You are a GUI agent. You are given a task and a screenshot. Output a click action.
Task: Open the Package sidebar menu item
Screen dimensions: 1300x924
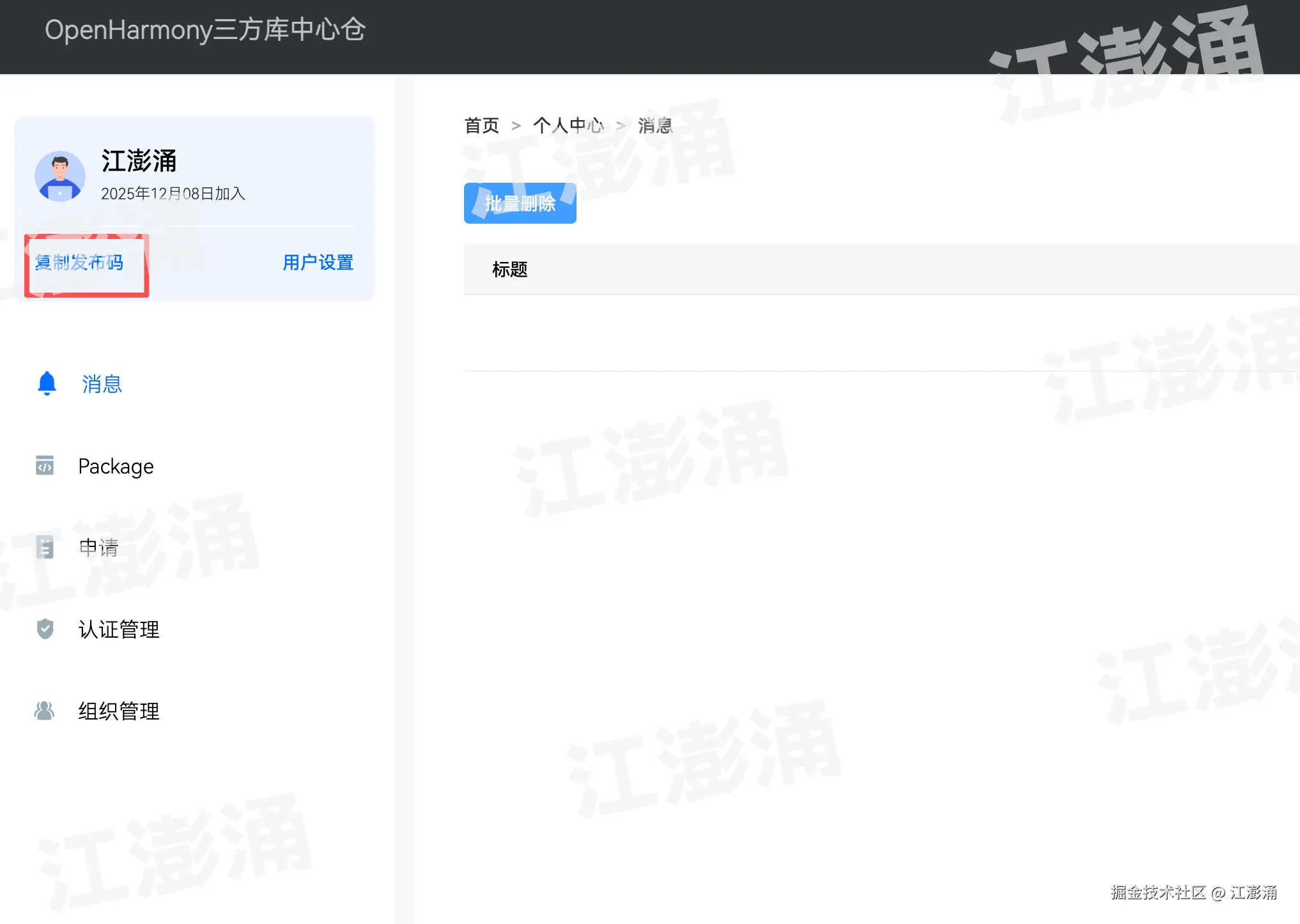click(116, 466)
